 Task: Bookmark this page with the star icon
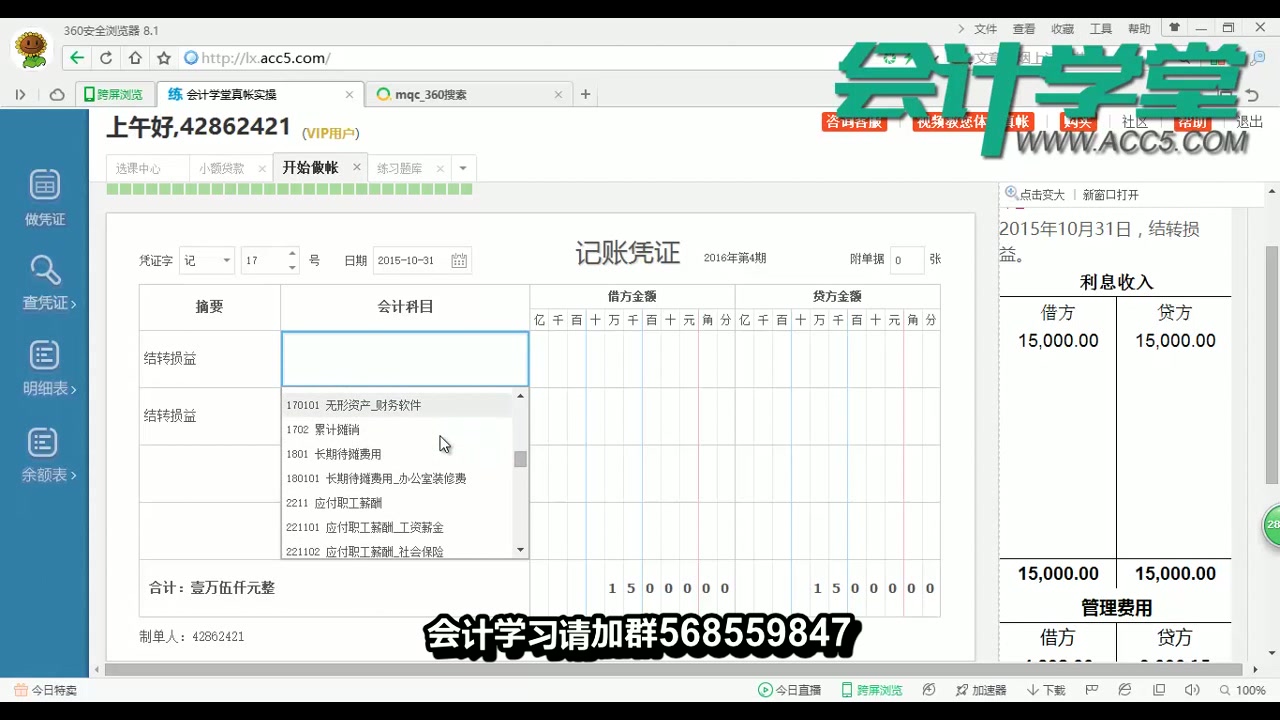click(x=164, y=58)
